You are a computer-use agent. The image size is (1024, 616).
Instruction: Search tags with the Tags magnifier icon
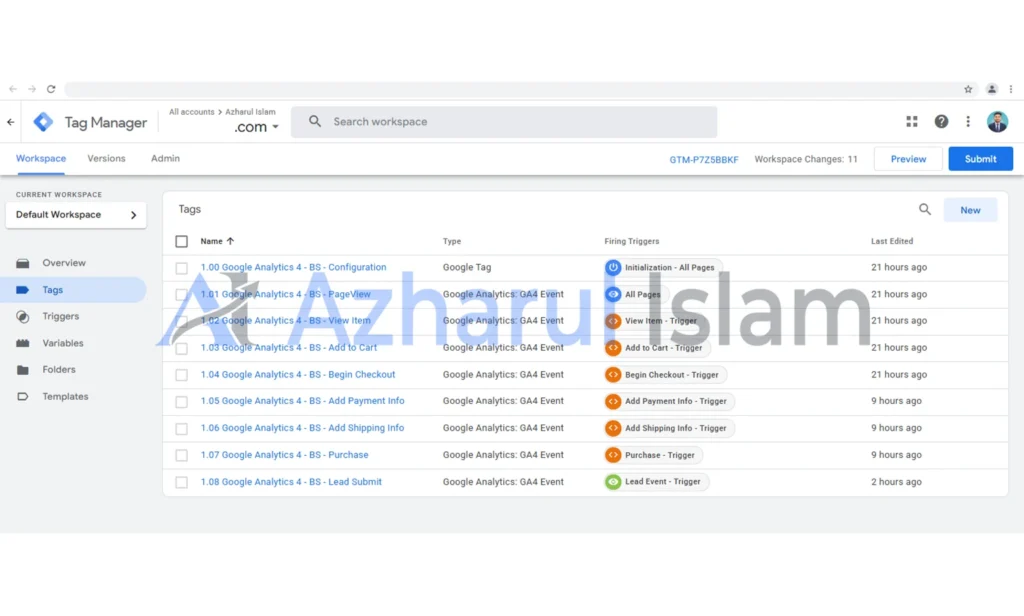(925, 210)
